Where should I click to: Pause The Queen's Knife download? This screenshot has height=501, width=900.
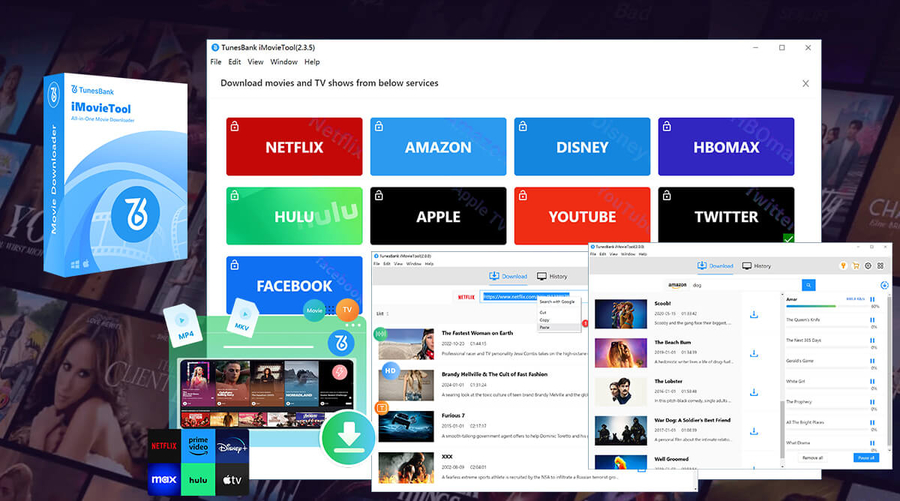click(872, 321)
